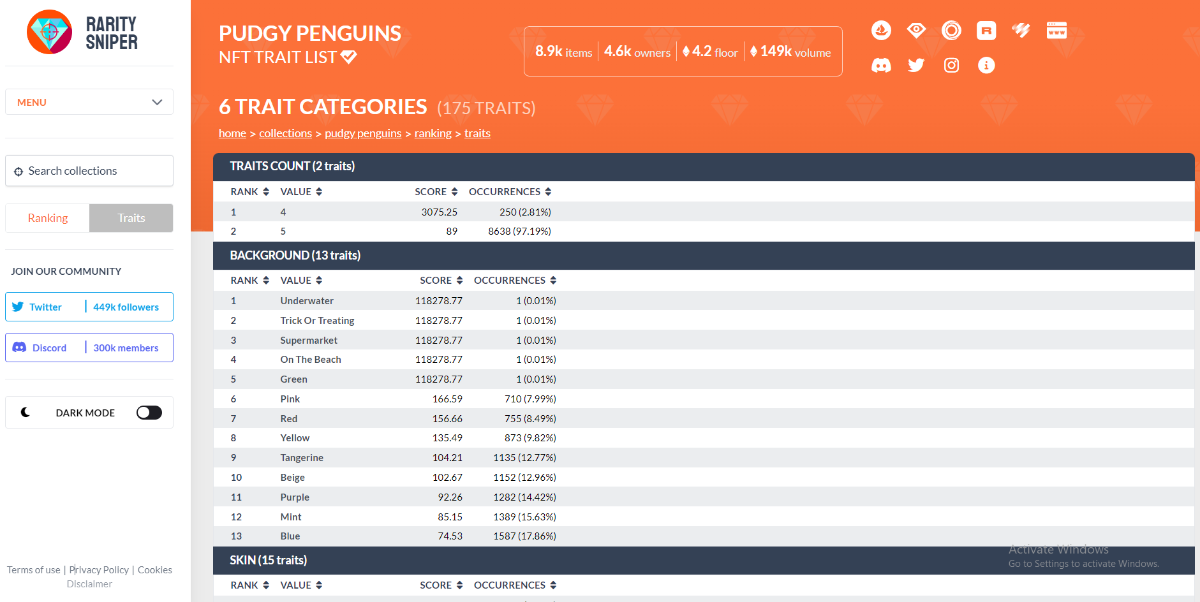Open Privacy Policy footer link

(x=99, y=570)
